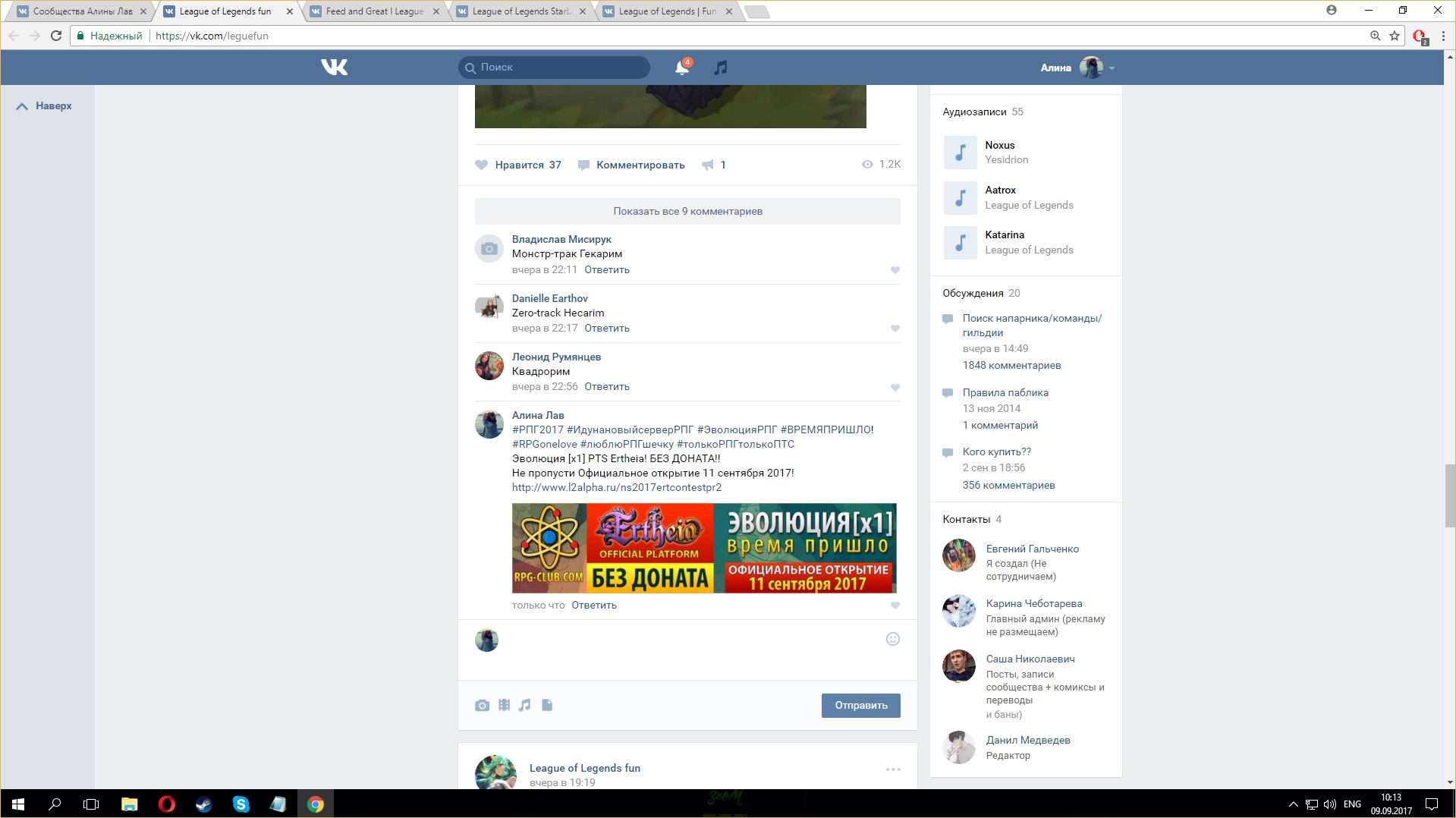Attach a document to the comment
Image resolution: width=1456 pixels, height=818 pixels.
pyautogui.click(x=547, y=706)
